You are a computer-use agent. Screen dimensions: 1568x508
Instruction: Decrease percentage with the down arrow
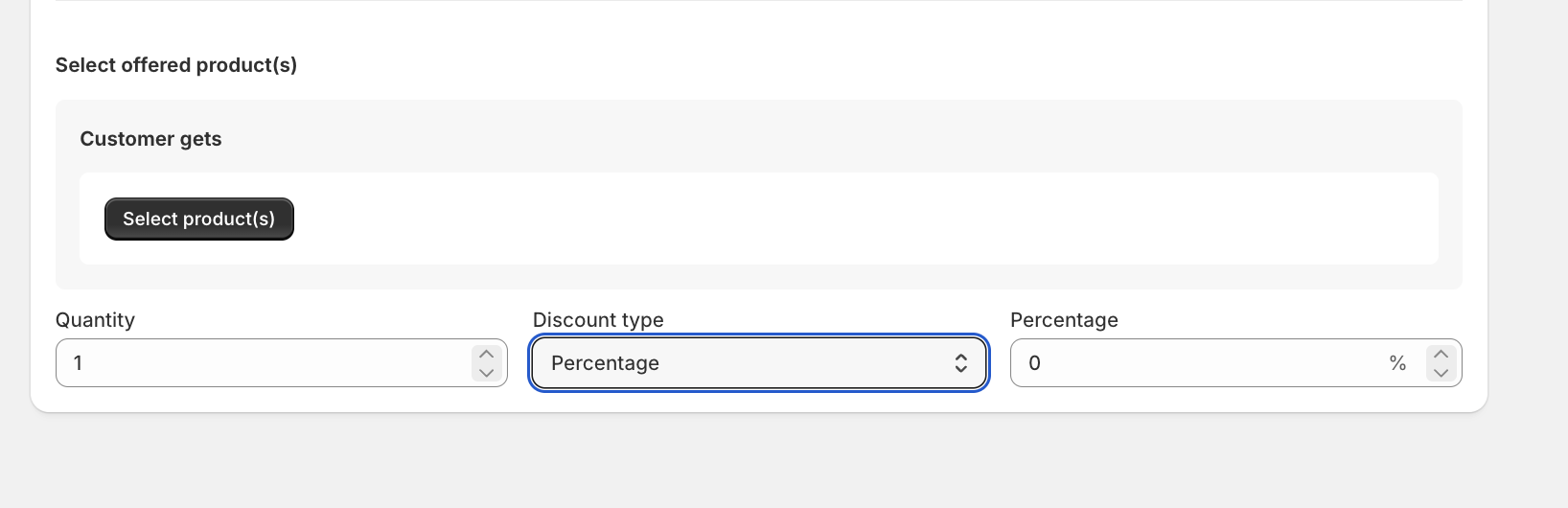pos(1441,372)
